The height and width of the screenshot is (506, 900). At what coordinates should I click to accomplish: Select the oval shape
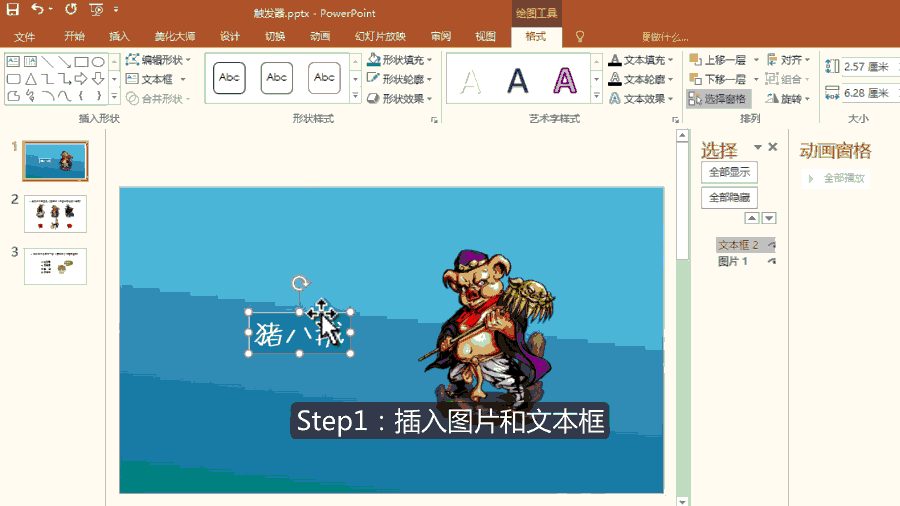click(x=98, y=61)
